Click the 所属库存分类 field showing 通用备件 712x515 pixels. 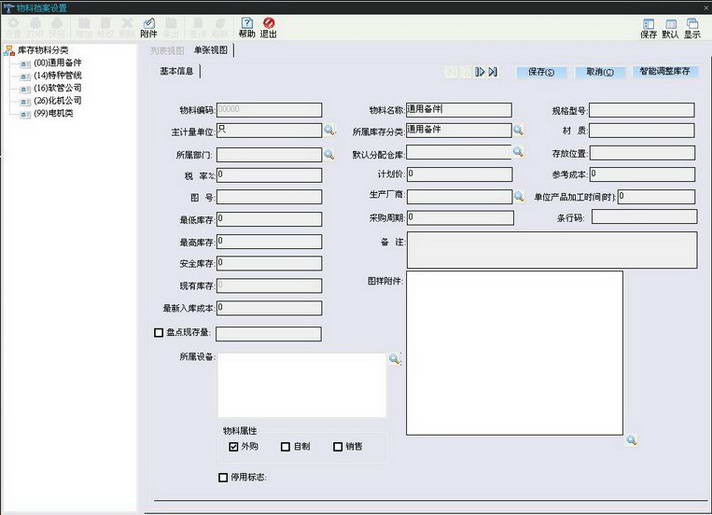[x=459, y=130]
